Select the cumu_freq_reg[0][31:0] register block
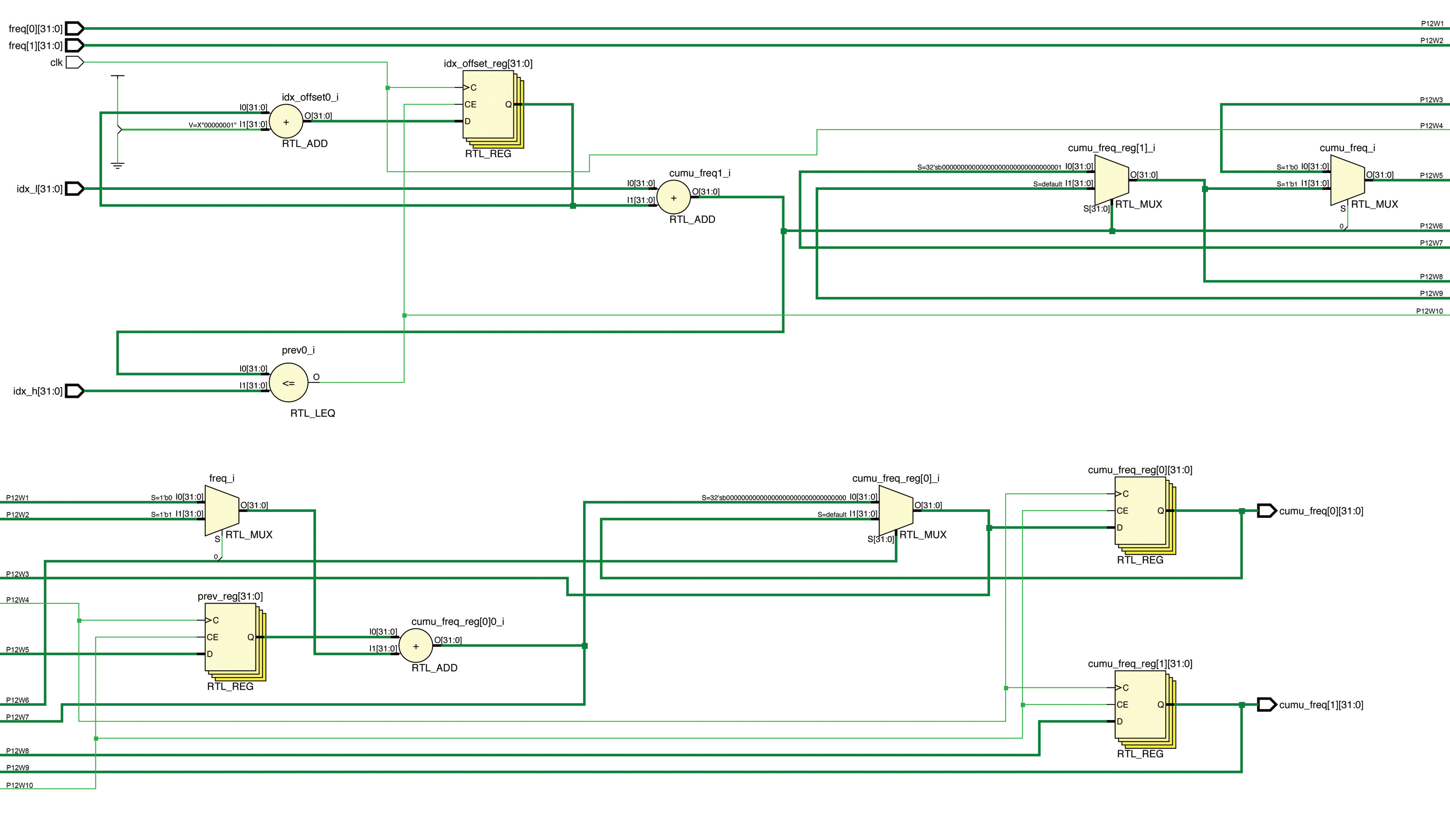Screen dimensions: 1450x840 click(1141, 511)
